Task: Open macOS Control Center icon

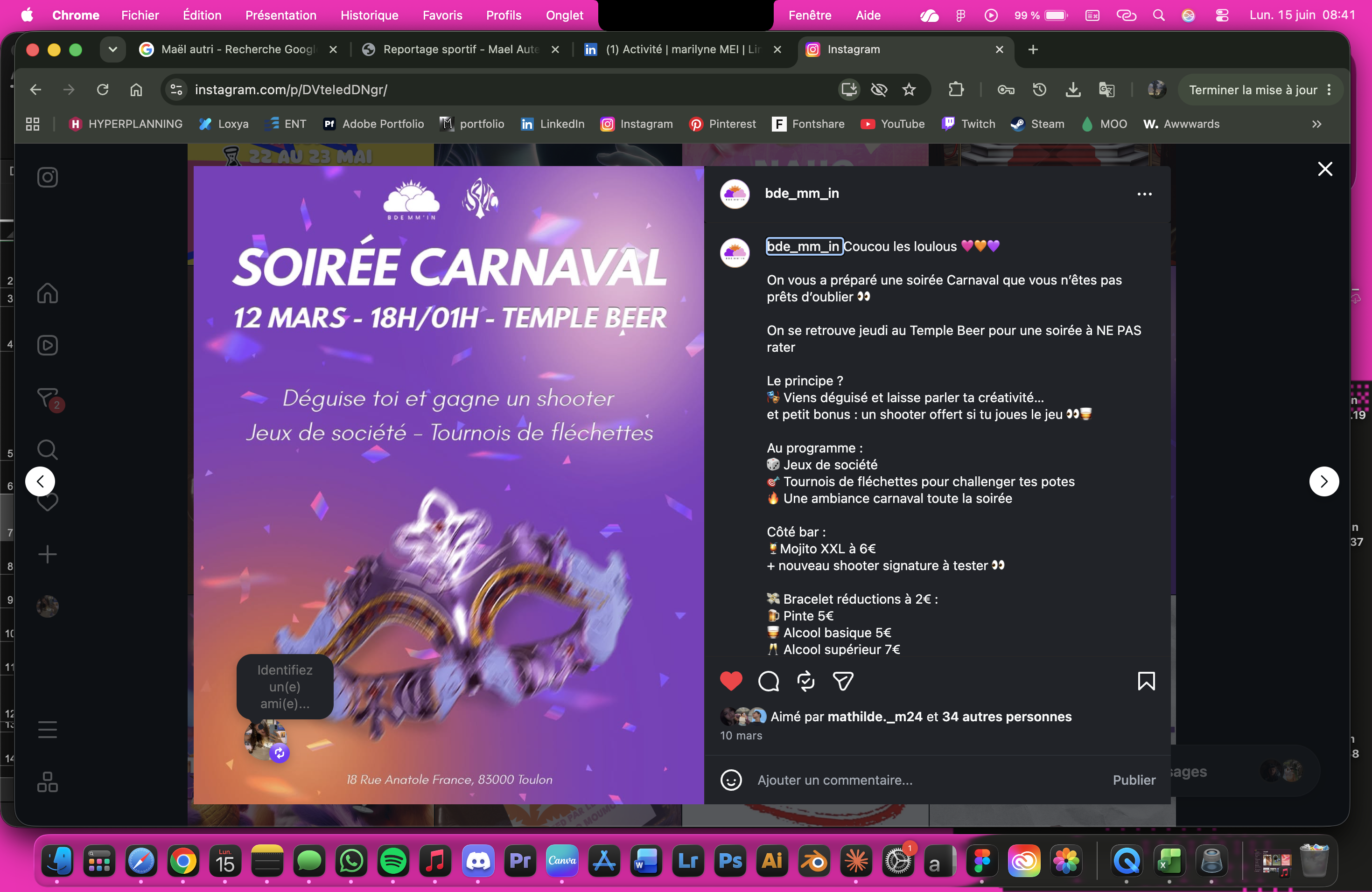Action: click(1222, 15)
